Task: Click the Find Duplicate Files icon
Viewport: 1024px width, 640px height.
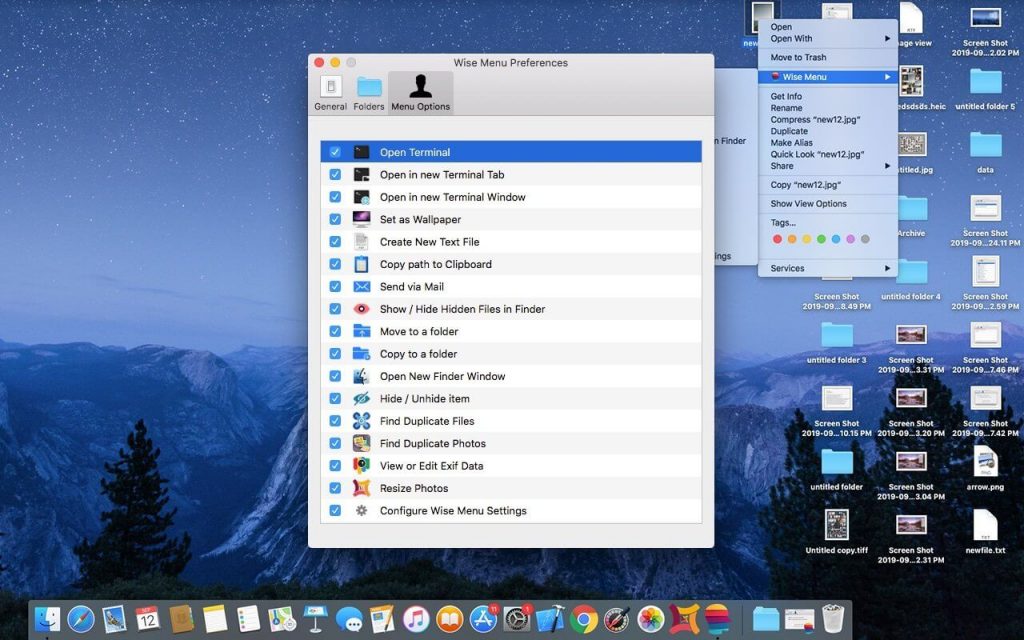Action: point(361,421)
